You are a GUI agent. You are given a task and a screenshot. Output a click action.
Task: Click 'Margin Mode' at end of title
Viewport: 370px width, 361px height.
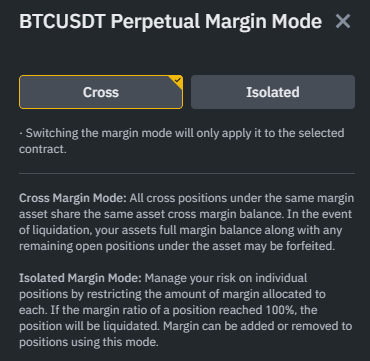pos(263,22)
